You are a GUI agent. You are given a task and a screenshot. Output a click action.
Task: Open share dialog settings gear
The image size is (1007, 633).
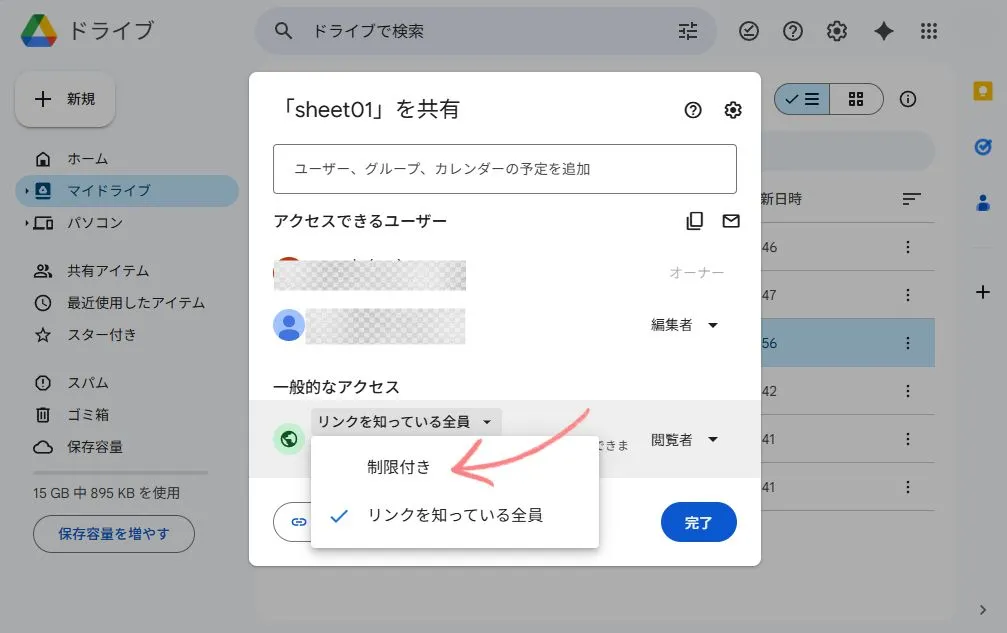(733, 110)
